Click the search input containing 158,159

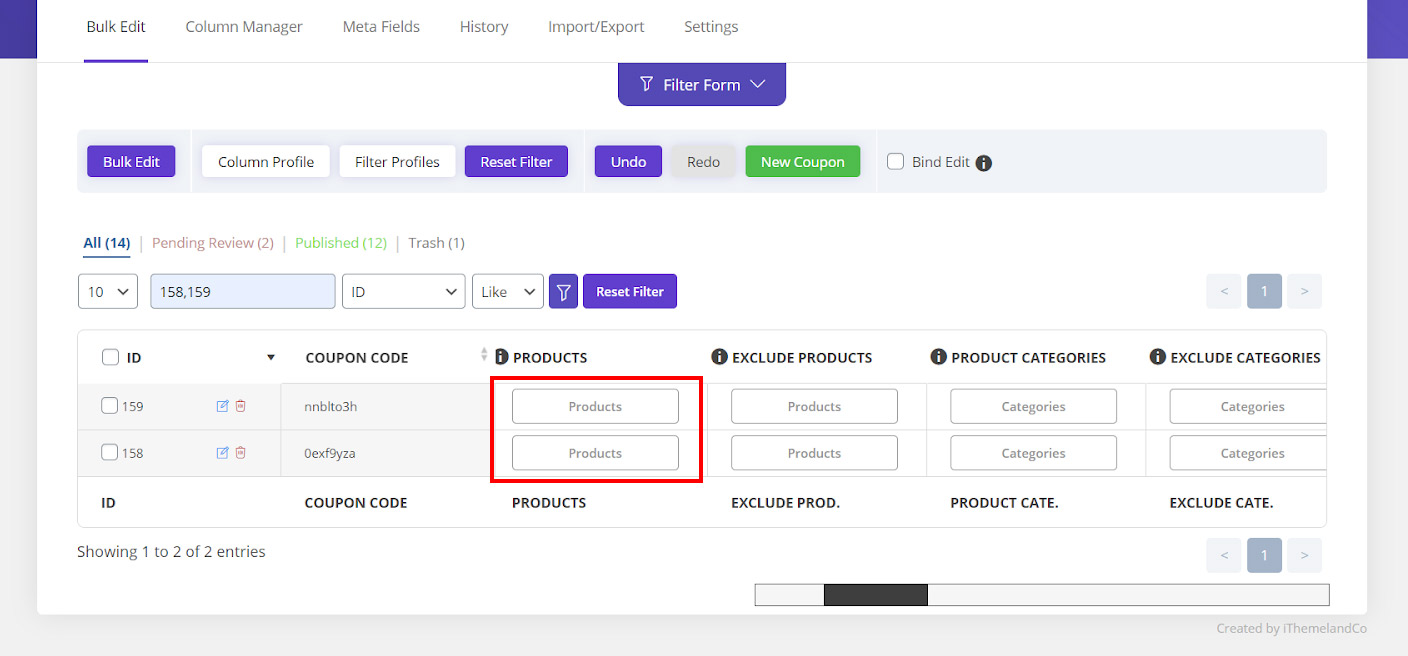tap(243, 292)
